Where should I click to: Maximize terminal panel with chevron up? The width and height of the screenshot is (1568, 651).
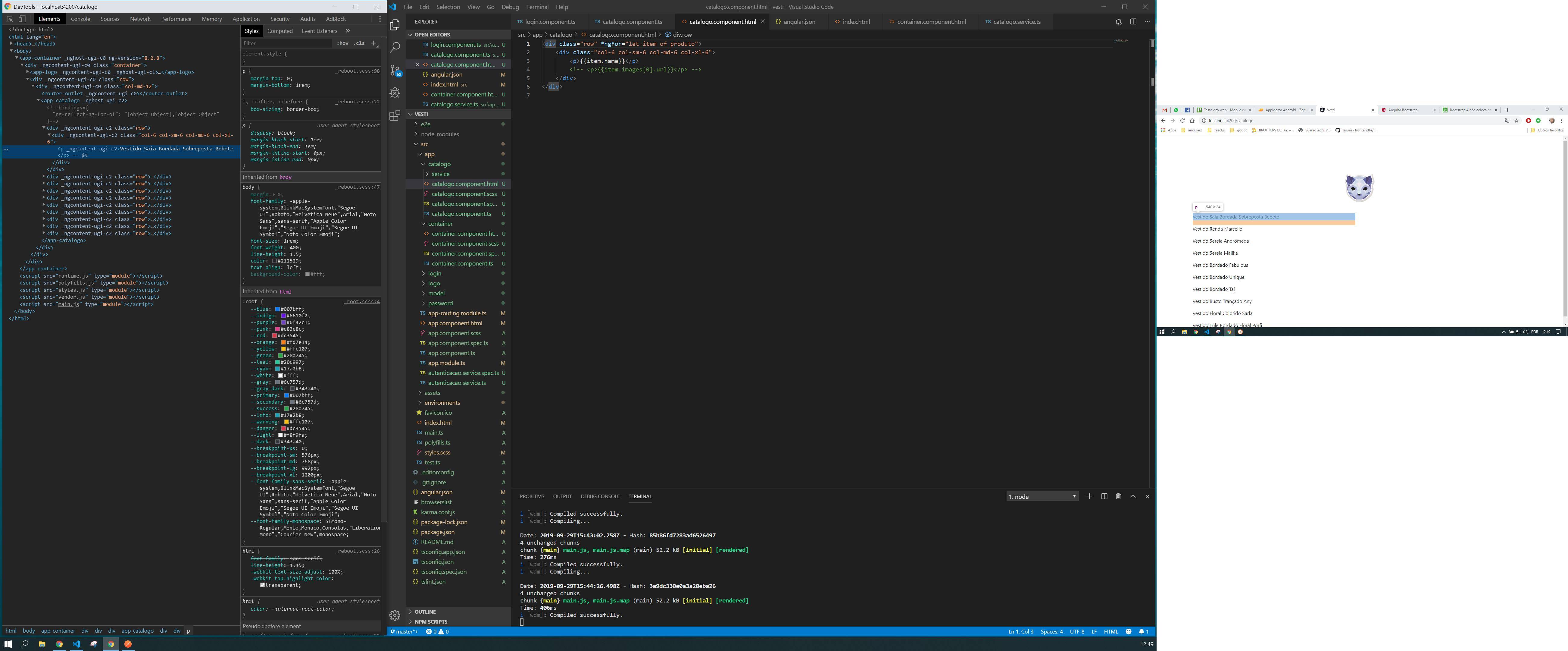(1133, 496)
